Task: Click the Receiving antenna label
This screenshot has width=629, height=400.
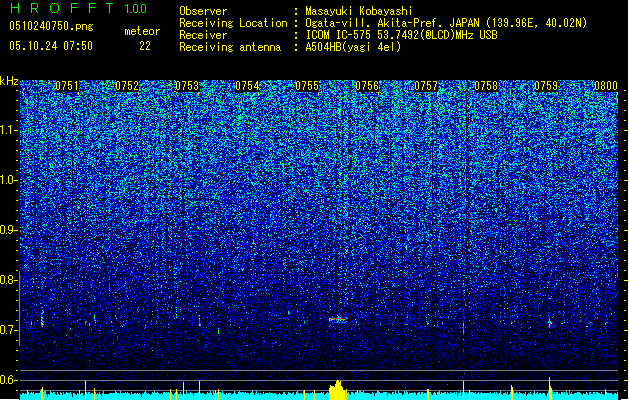Action: (230, 47)
